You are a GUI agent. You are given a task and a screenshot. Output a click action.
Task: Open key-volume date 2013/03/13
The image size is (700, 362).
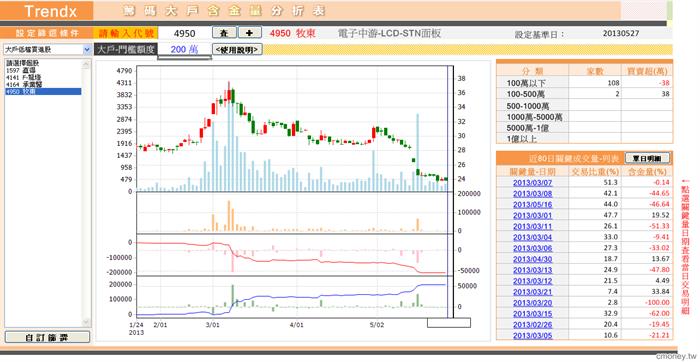point(532,270)
